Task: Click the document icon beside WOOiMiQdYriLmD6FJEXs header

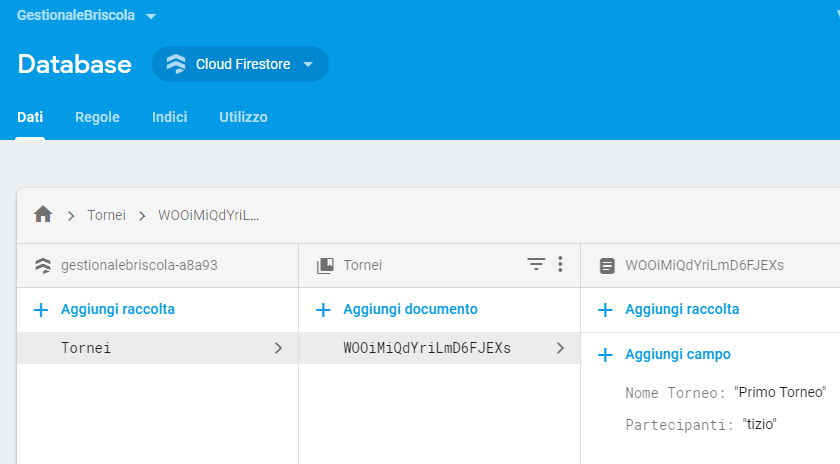Action: point(606,266)
